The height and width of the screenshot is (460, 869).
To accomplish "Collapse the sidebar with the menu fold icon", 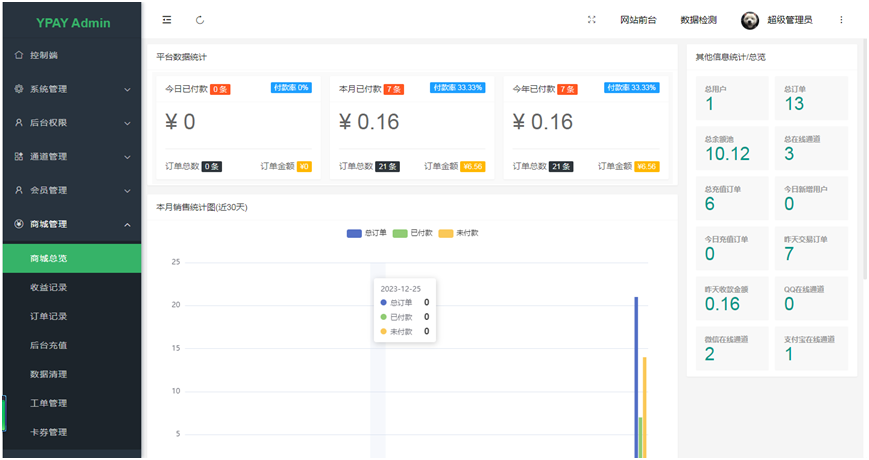I will coord(167,20).
